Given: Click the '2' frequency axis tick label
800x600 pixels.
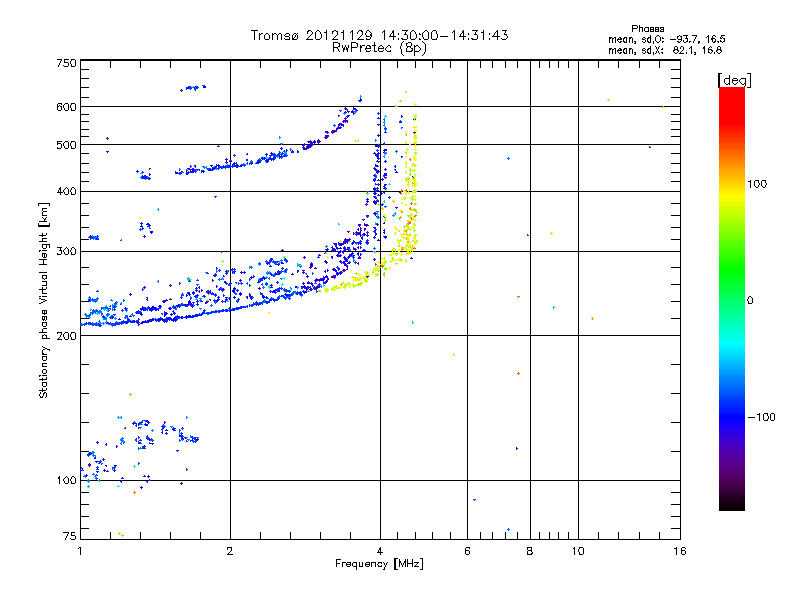Looking at the screenshot, I should [230, 551].
